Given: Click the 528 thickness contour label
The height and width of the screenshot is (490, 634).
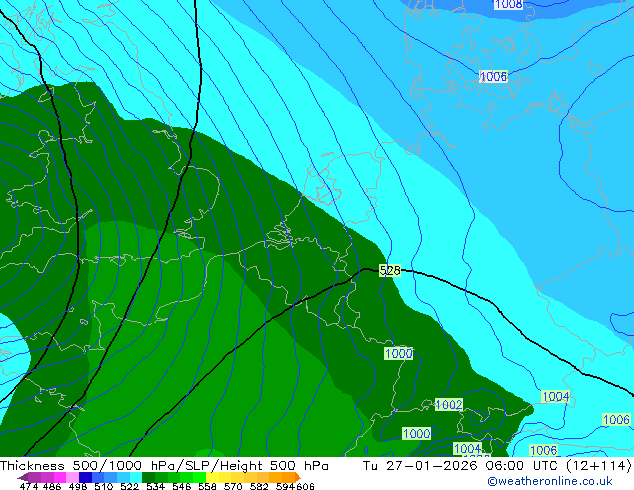Looking at the screenshot, I should 390,270.
